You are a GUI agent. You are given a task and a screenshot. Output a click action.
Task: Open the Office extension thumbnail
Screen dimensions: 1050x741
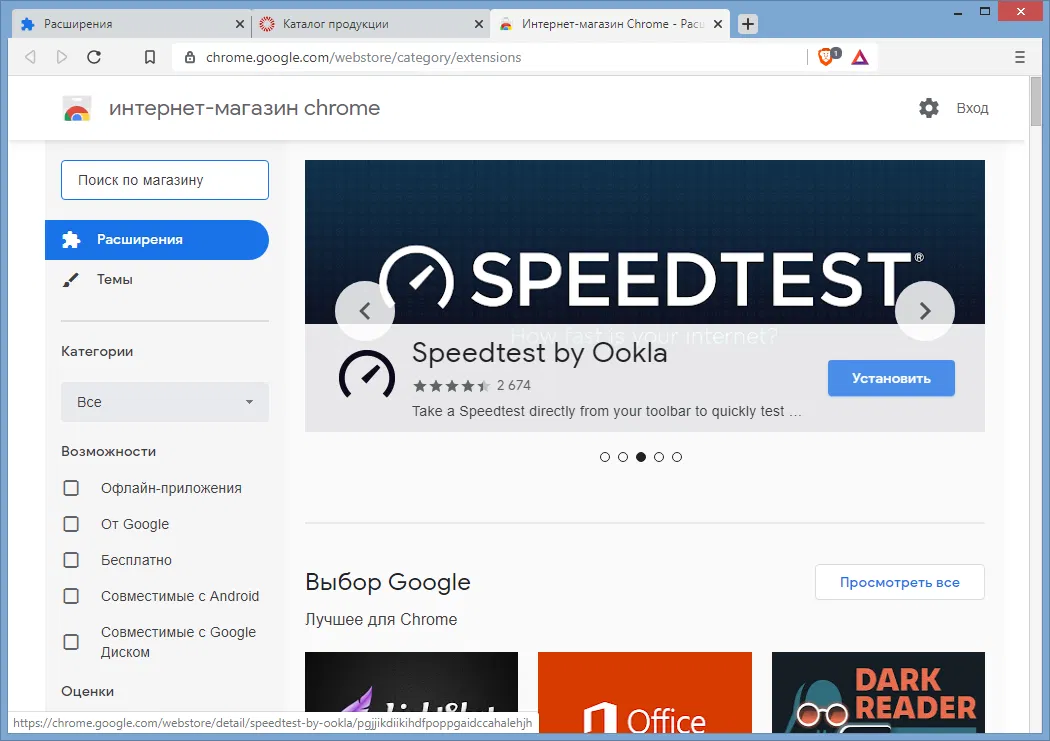click(x=644, y=691)
